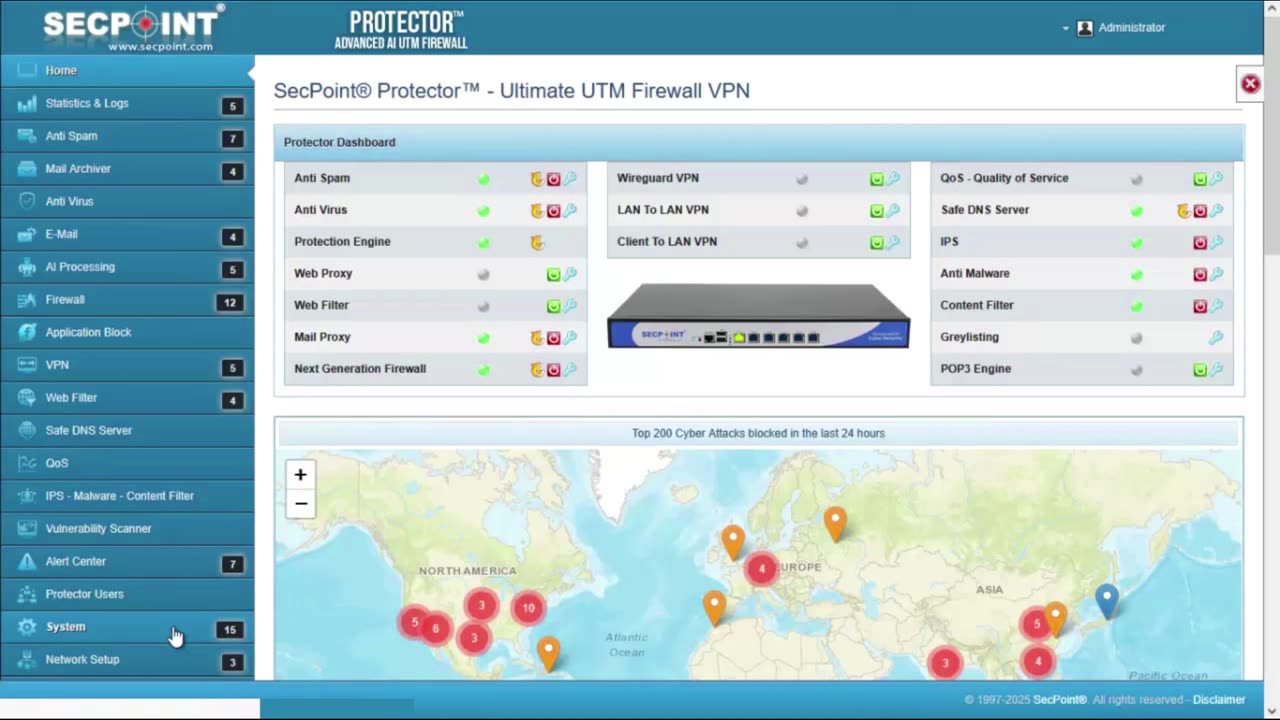Open Web Proxy settings wrench
This screenshot has width=1280, height=720.
tap(570, 274)
